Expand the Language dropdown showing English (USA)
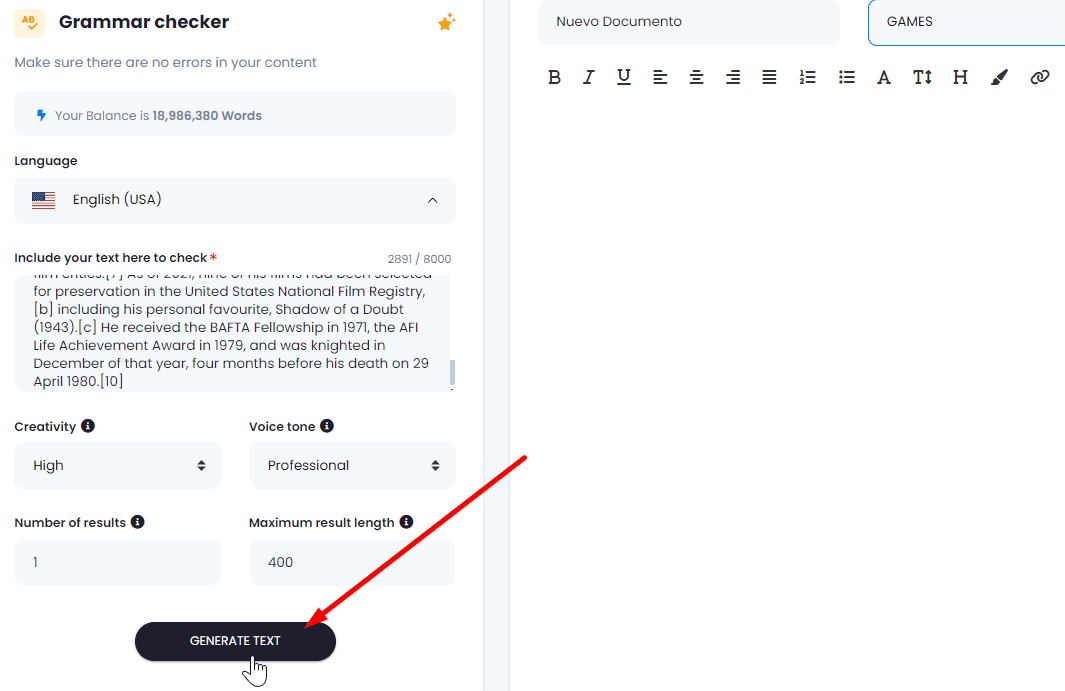Image resolution: width=1065 pixels, height=691 pixels. tap(235, 200)
